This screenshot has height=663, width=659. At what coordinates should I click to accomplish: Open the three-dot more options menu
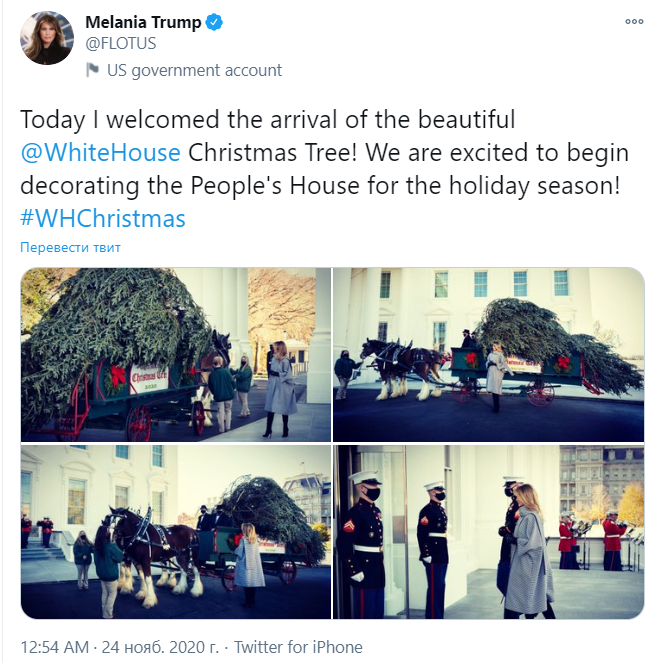coord(634,22)
